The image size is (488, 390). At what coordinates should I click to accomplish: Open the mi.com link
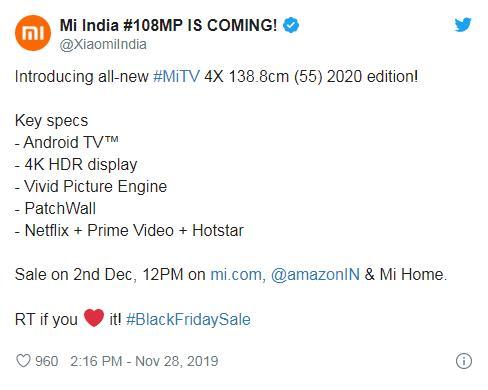[238, 275]
